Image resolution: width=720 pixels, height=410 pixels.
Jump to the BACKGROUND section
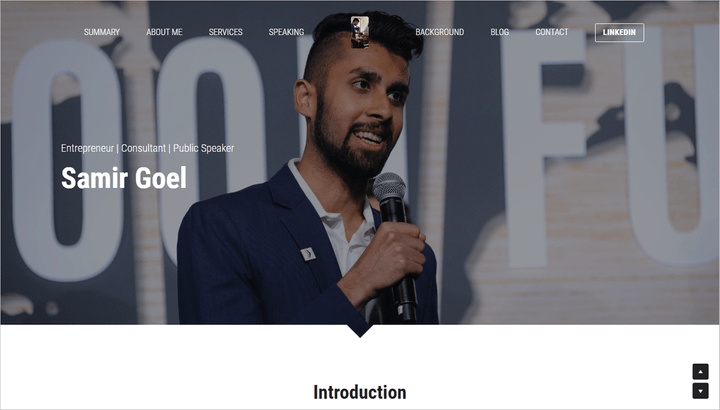click(439, 32)
